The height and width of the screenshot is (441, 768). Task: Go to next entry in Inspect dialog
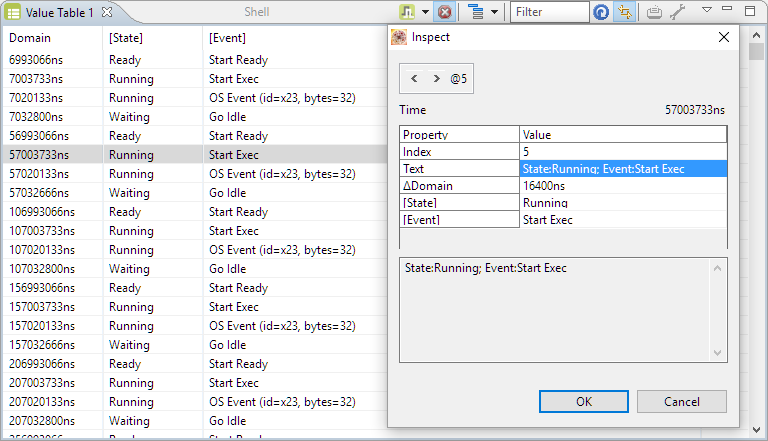(436, 78)
